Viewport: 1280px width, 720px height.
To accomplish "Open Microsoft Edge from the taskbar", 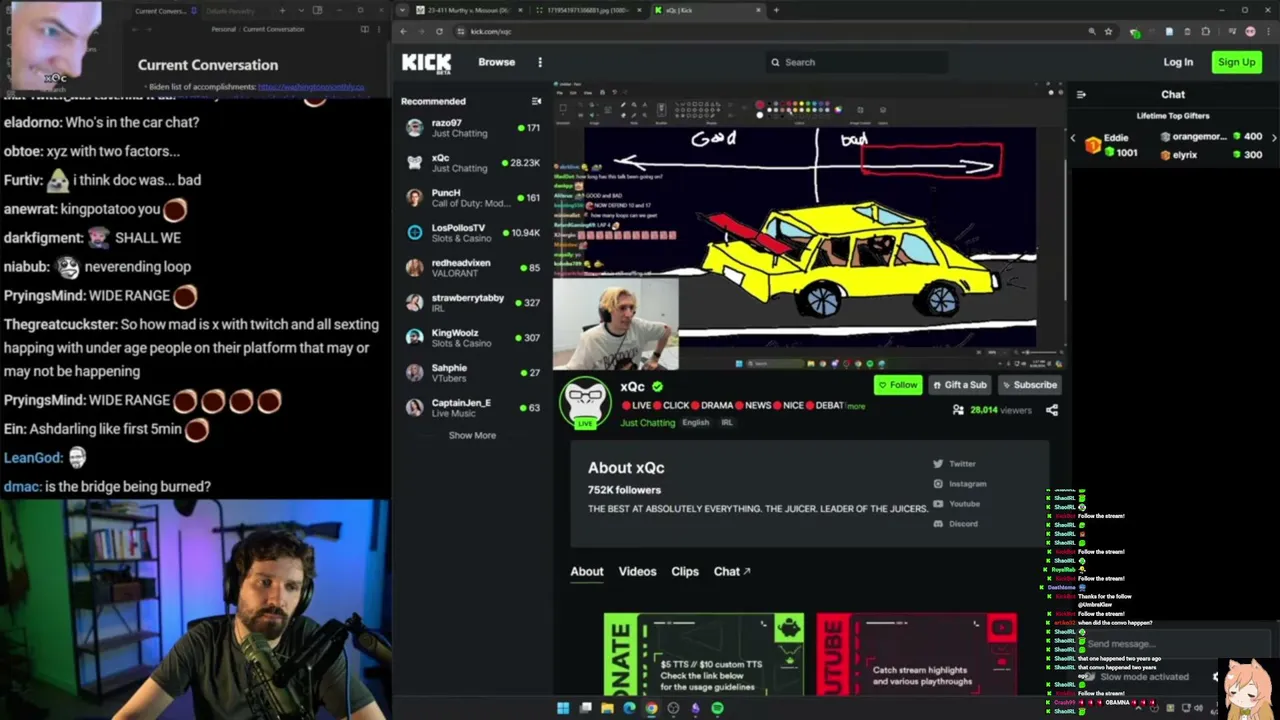I will click(x=629, y=708).
